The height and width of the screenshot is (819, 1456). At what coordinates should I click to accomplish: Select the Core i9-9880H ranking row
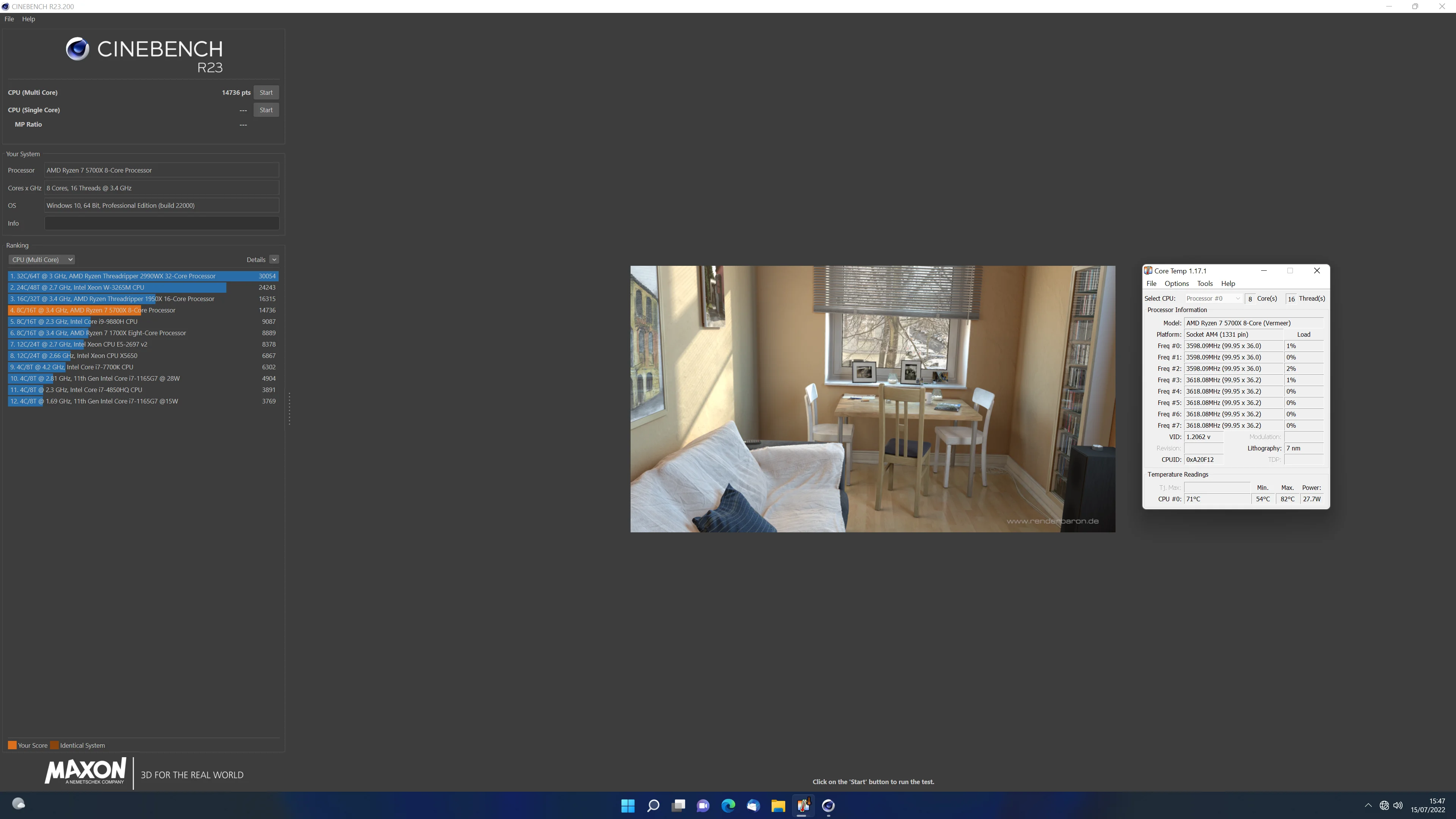(143, 322)
